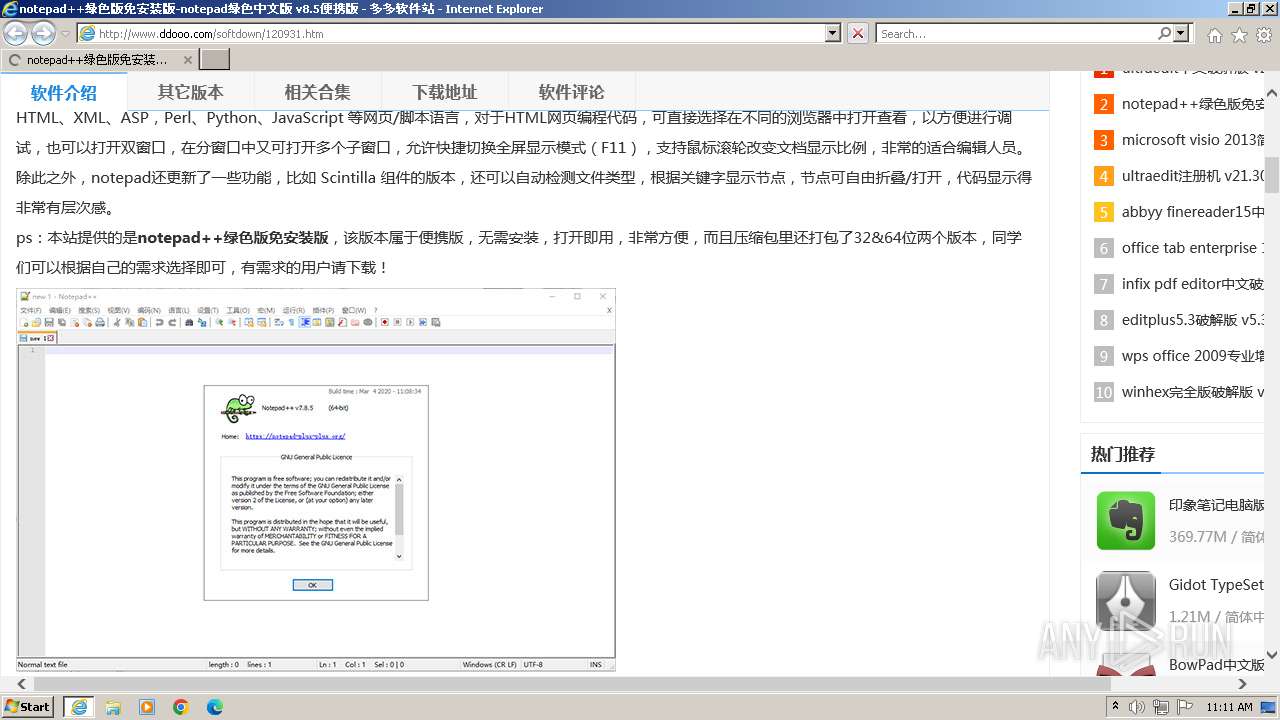Open Internet Explorer from the taskbar
1280x720 pixels.
click(79, 707)
